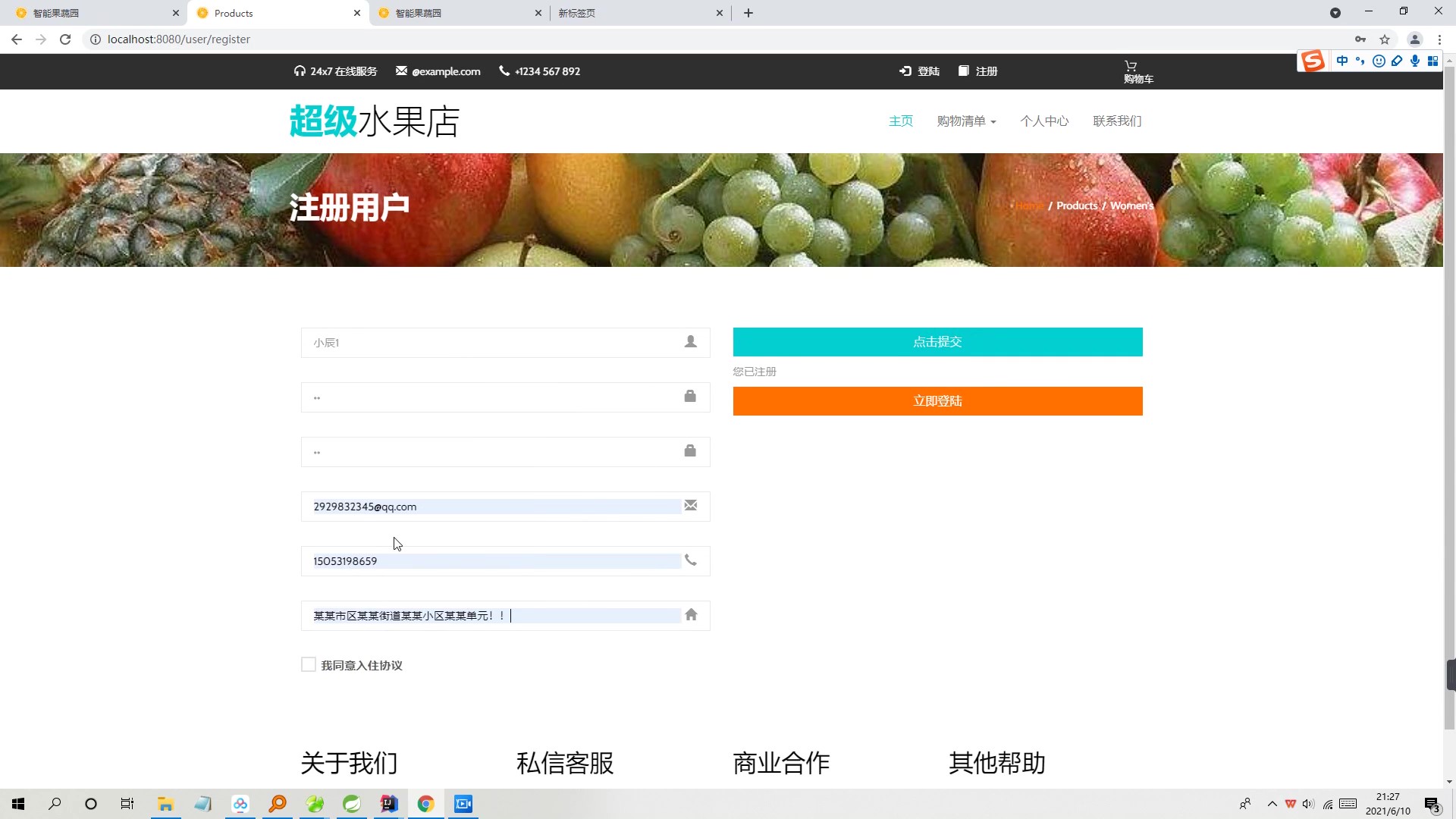Go to 联系我们 contact page

click(x=1117, y=121)
